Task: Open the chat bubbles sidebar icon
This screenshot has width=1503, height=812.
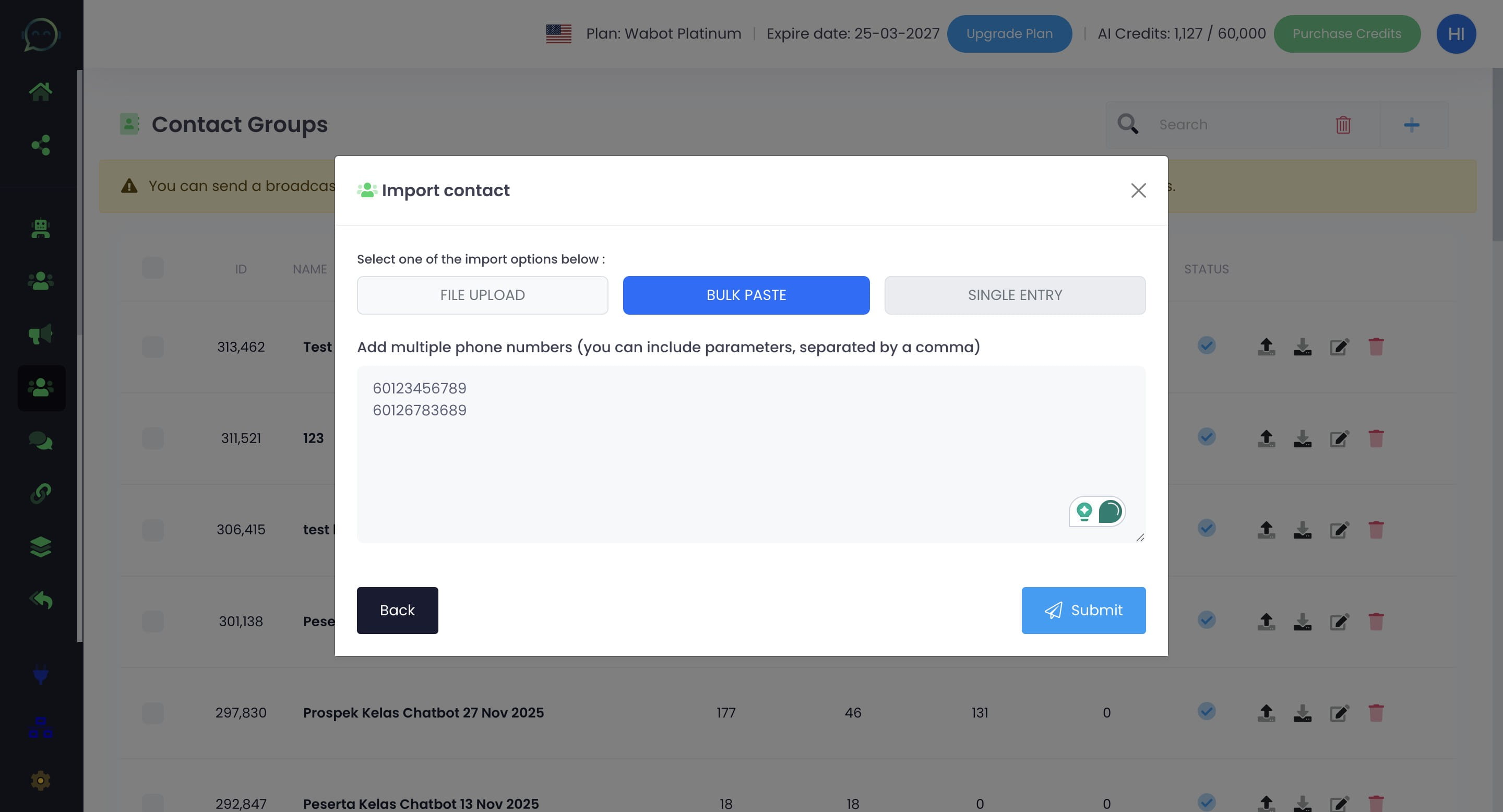Action: pyautogui.click(x=40, y=440)
